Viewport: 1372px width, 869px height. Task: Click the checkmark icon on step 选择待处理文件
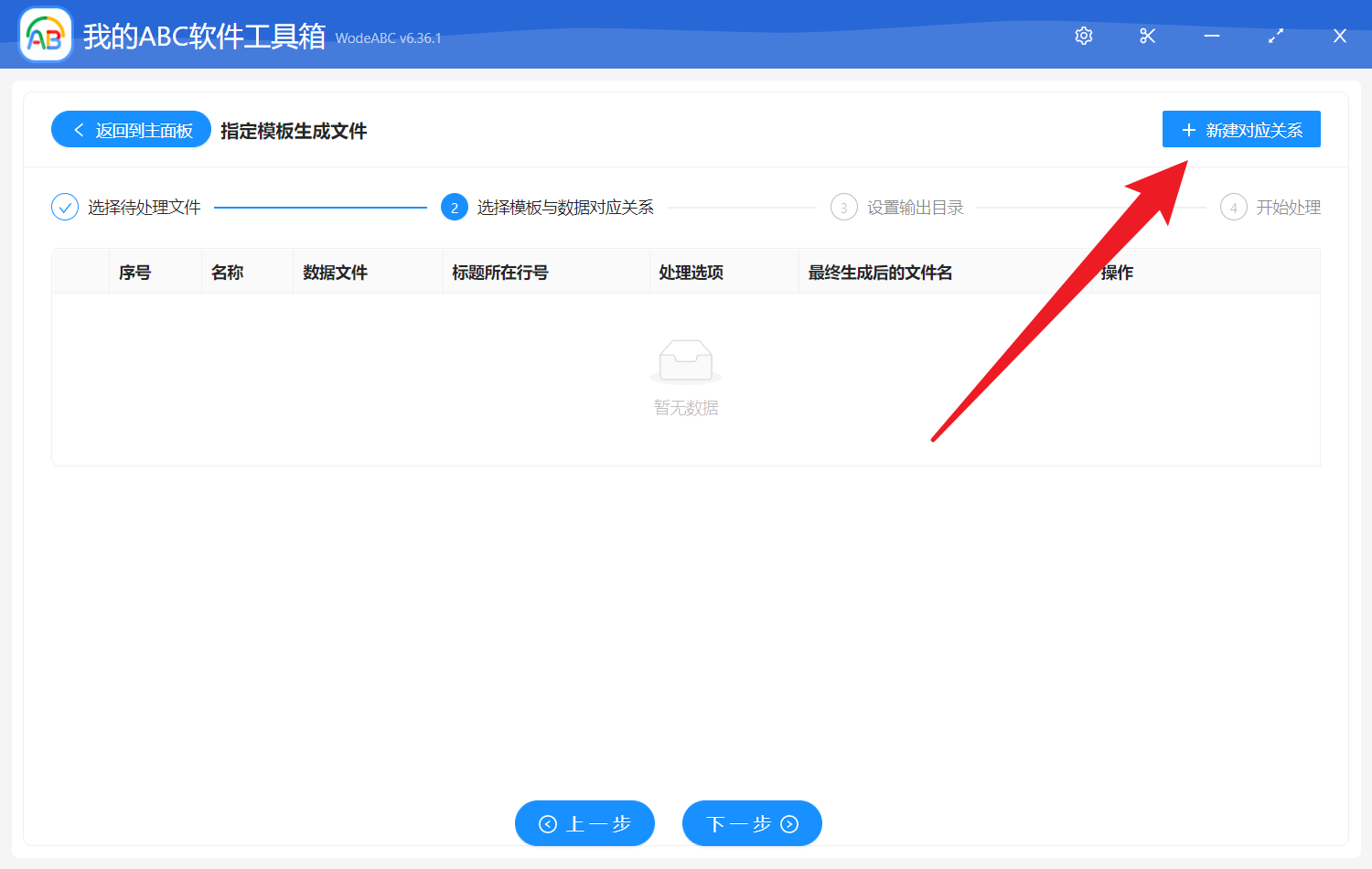[64, 207]
